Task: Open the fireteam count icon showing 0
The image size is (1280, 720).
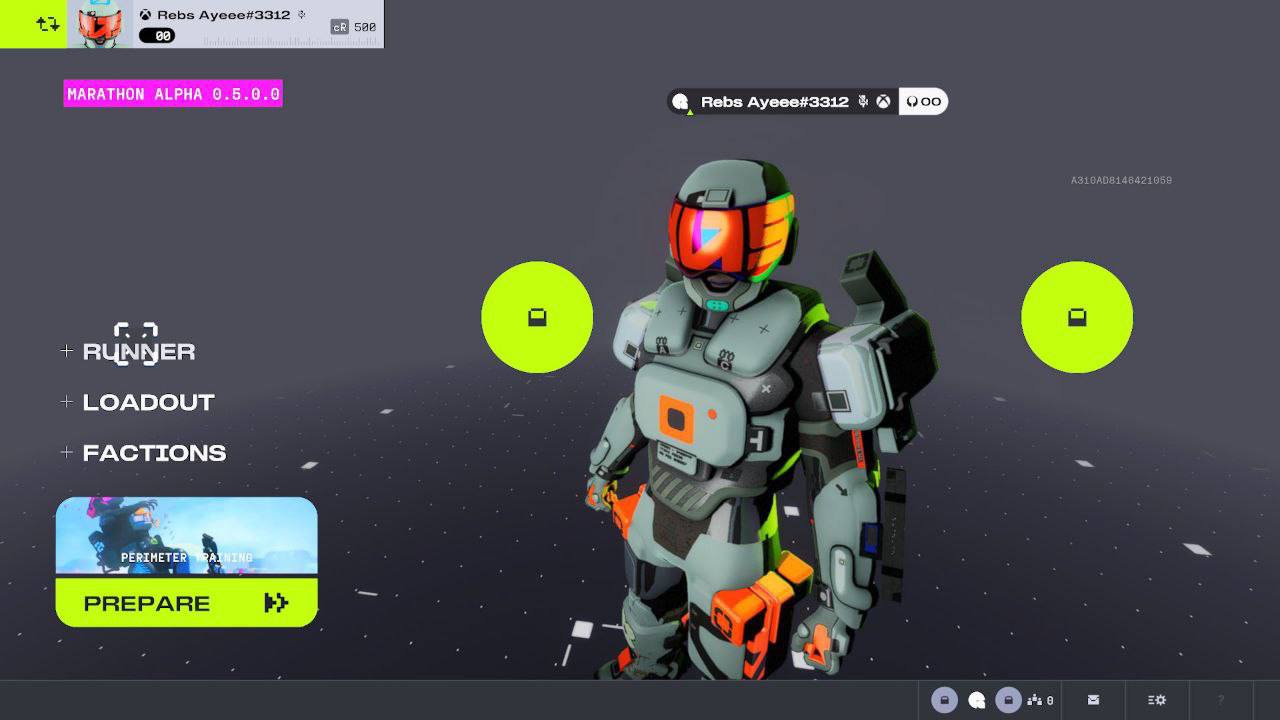Action: [1041, 700]
